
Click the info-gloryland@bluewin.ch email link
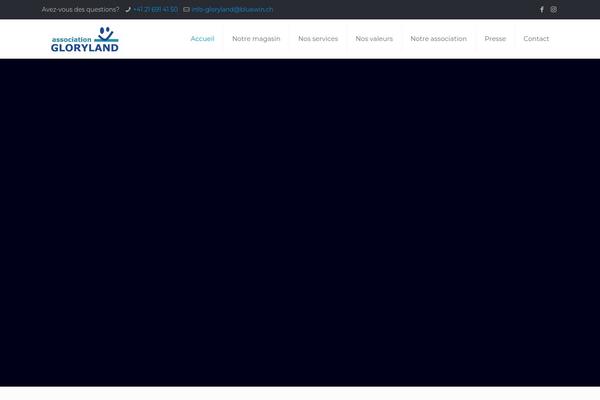tap(233, 10)
